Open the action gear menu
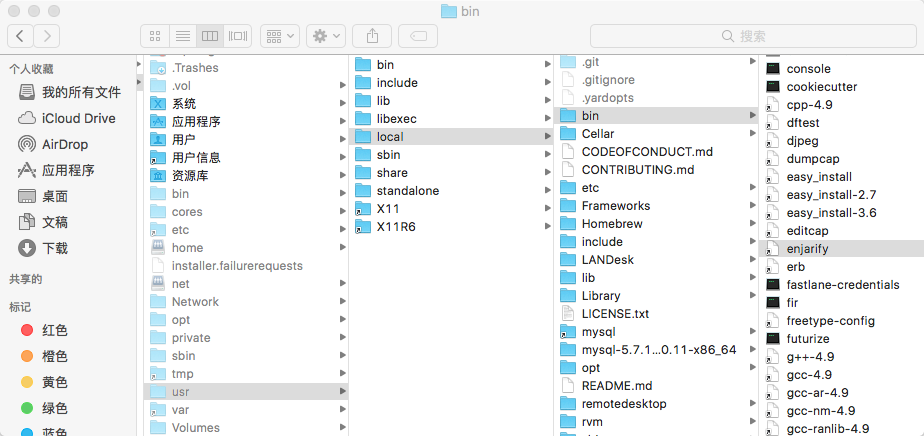 coord(326,36)
